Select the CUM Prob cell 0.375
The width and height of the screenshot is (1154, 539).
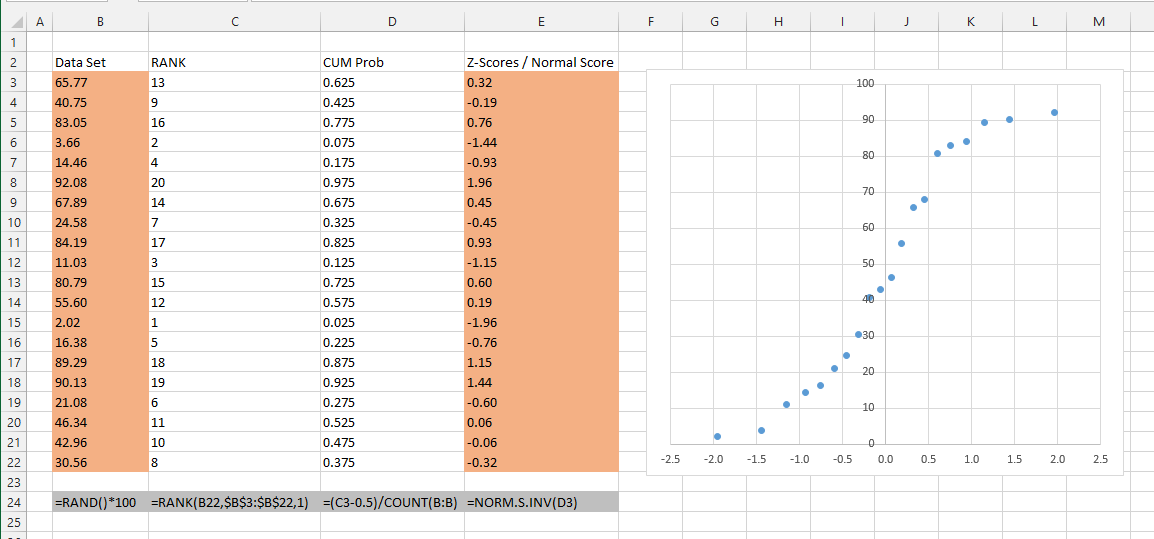point(392,462)
